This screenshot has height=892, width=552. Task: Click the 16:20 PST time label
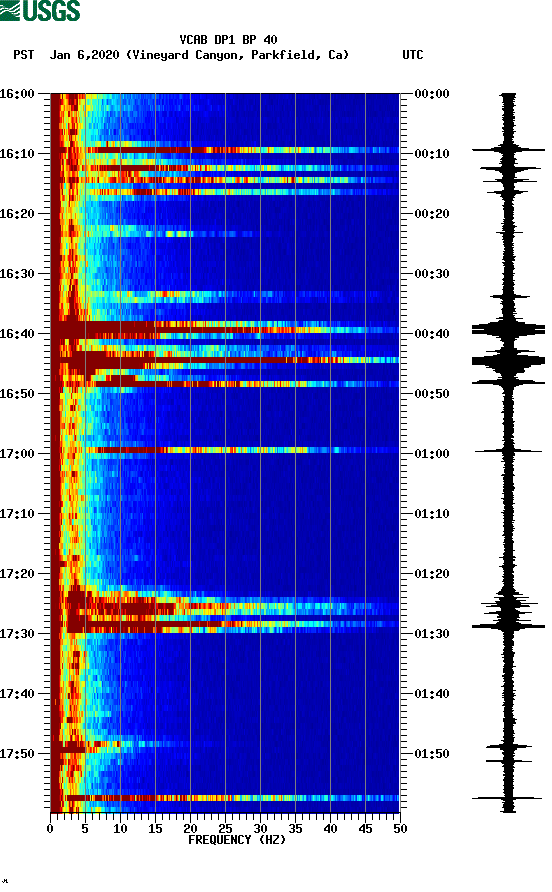17,214
